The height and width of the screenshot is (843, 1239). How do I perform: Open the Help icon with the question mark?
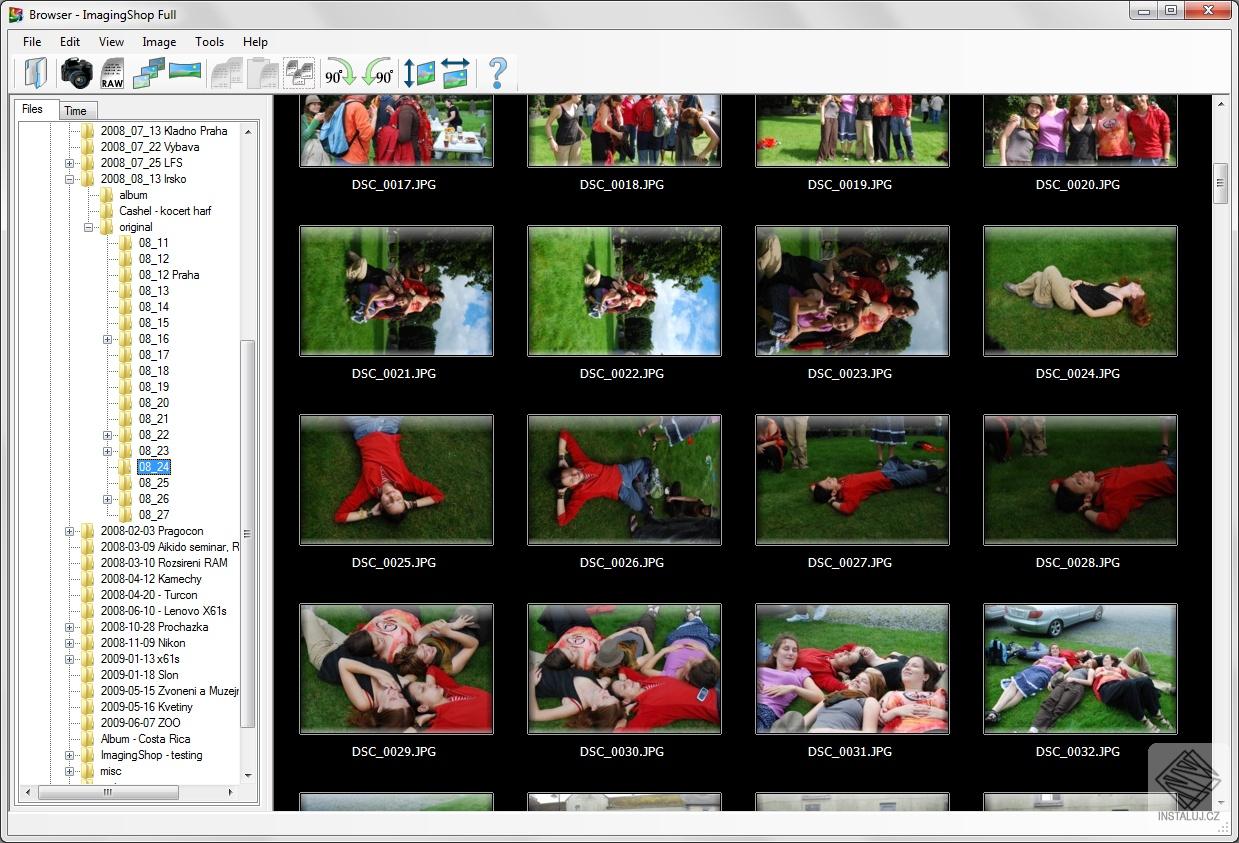(497, 73)
